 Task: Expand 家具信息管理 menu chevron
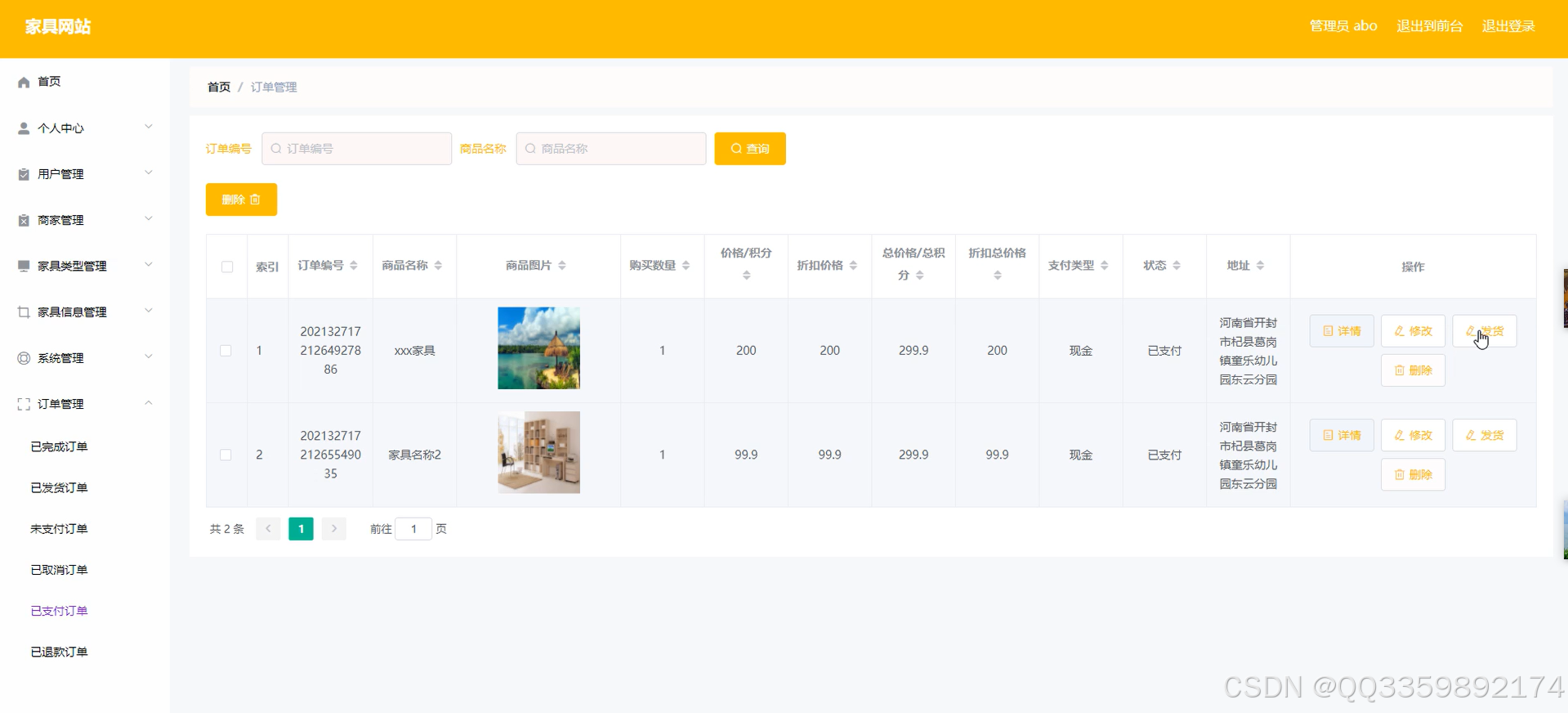click(x=149, y=311)
